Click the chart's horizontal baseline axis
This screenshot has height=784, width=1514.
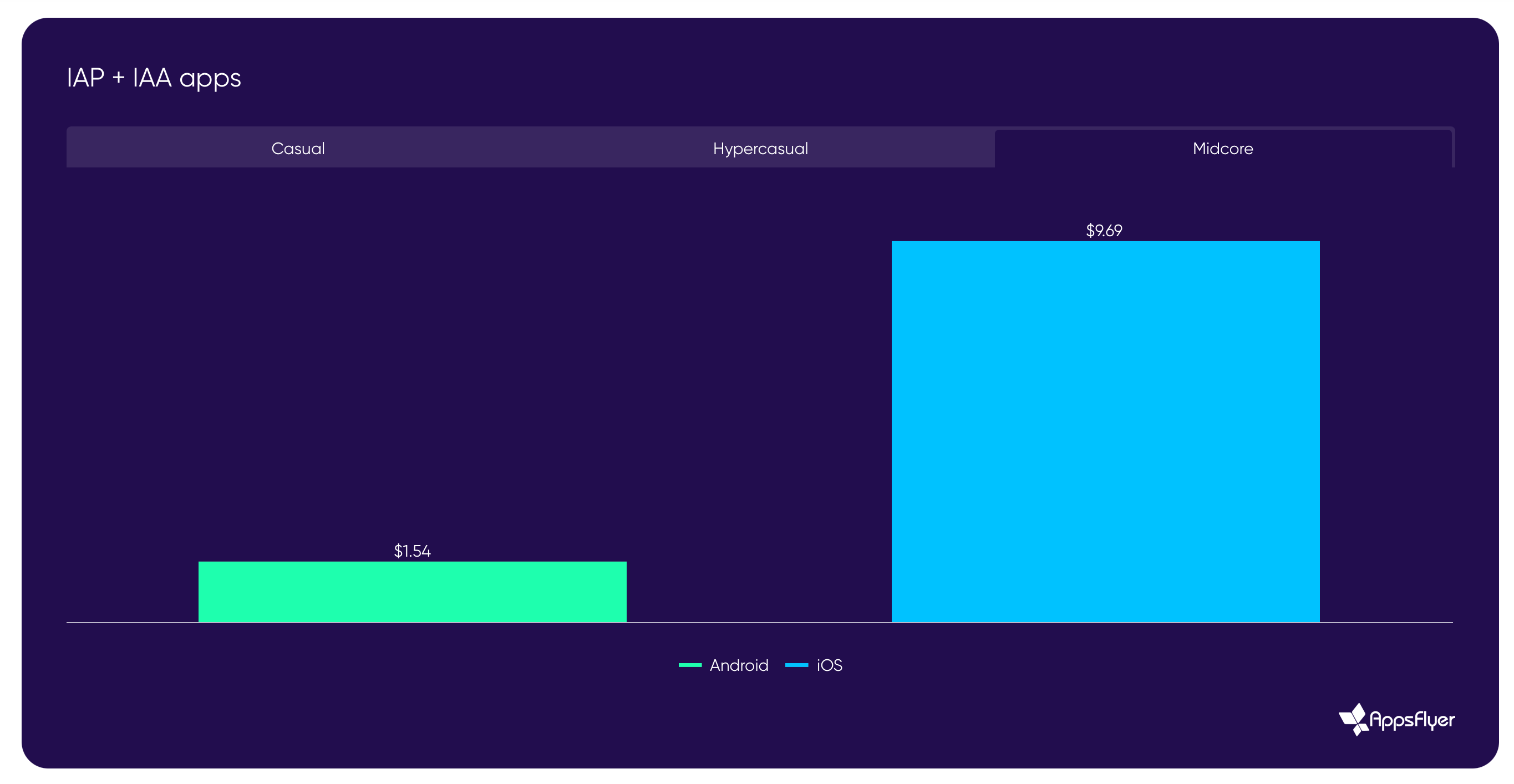coord(758,623)
